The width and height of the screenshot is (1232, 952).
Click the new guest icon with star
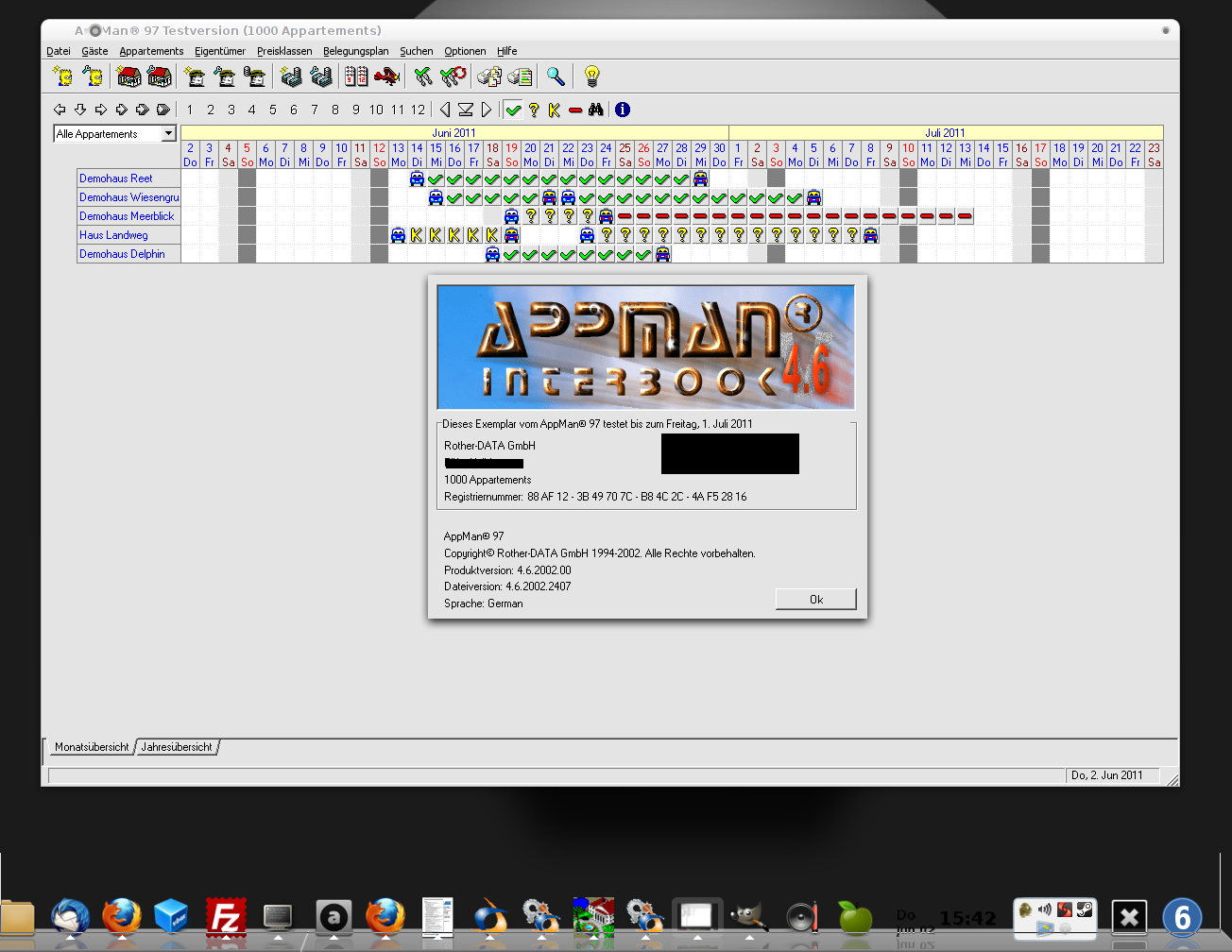click(64, 76)
